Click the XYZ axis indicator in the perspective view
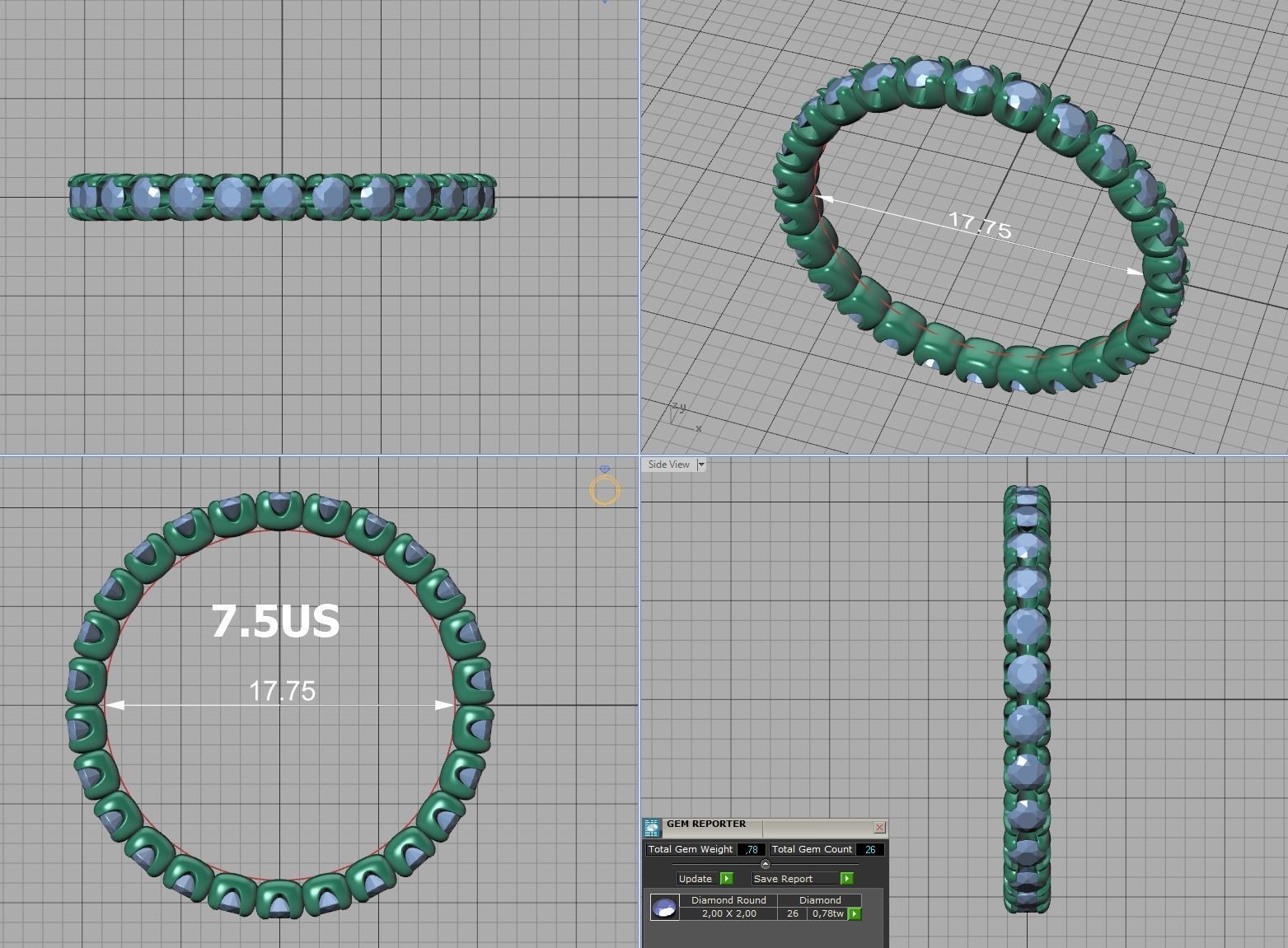Image resolution: width=1288 pixels, height=948 pixels. [x=684, y=417]
